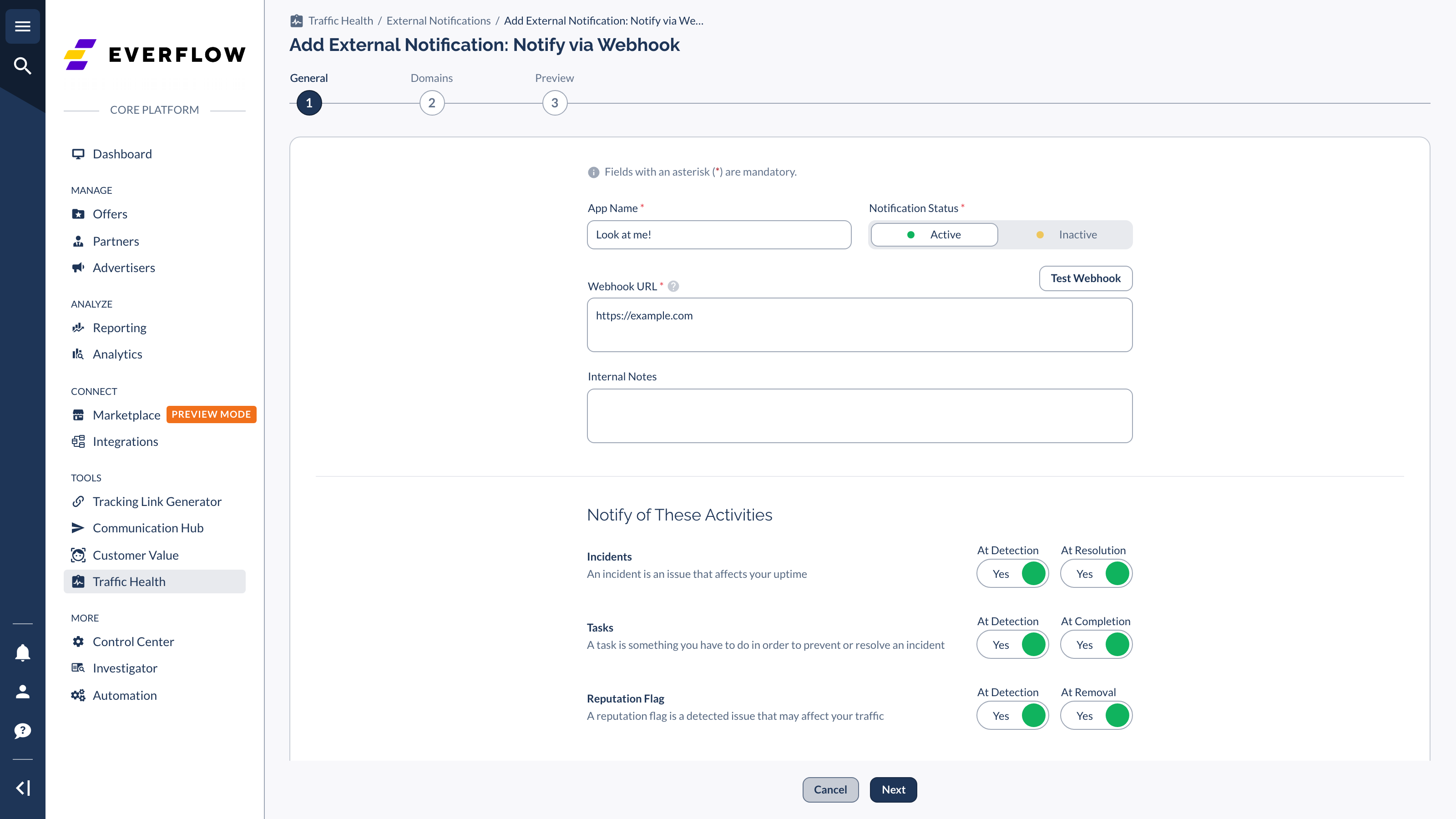Open Integrations in sidebar
The width and height of the screenshot is (1456, 819).
point(125,441)
